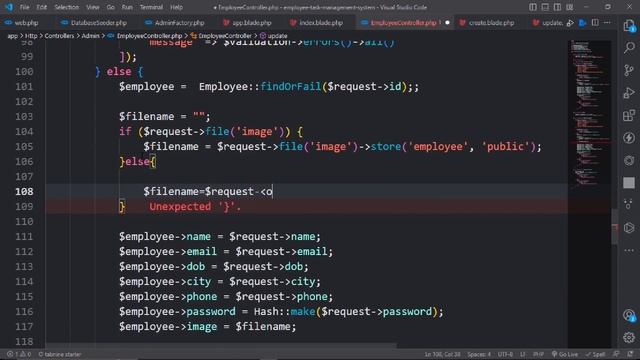Click the VS Code logo icon
Viewport: 640px width, 360px height.
9,7
